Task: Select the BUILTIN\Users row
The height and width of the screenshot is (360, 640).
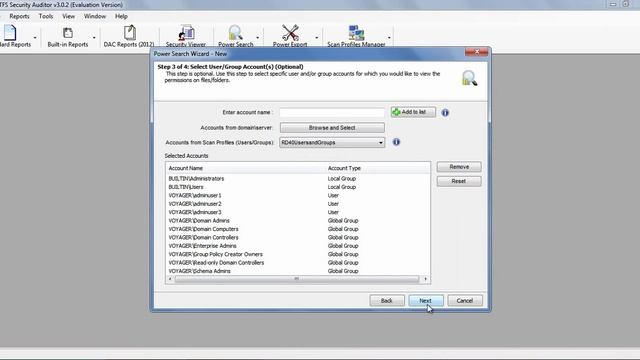Action: pyautogui.click(x=298, y=187)
